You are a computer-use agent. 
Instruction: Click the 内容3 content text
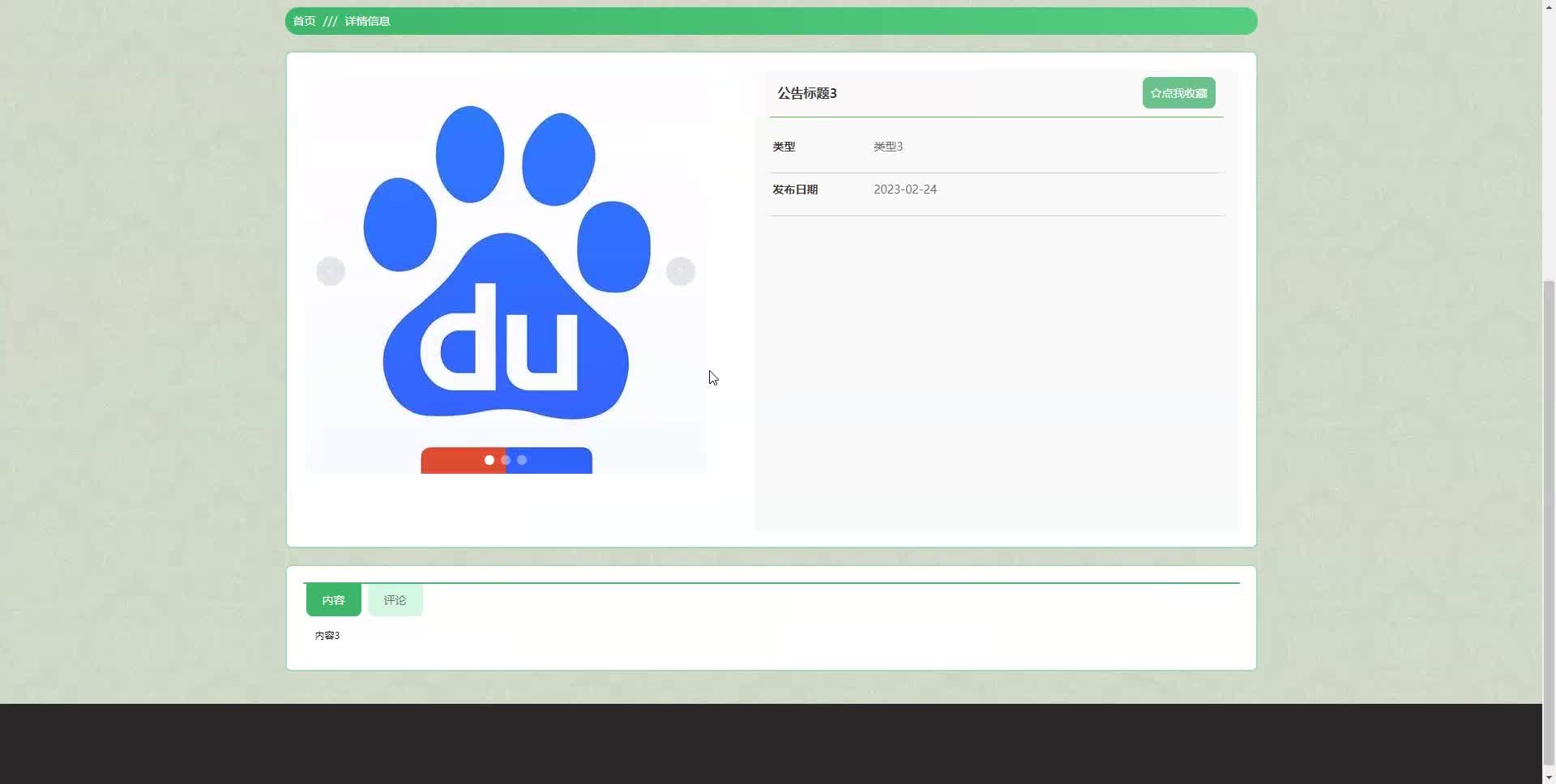[327, 636]
